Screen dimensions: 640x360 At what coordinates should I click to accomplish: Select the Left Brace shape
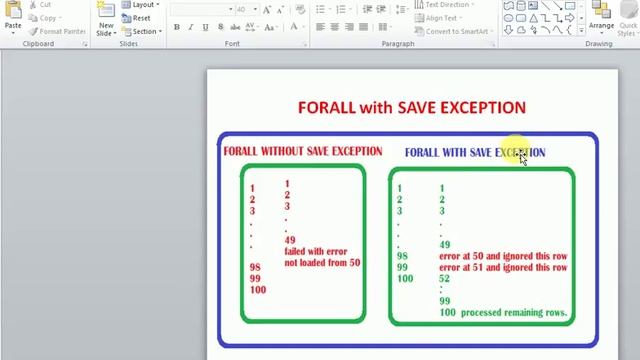coord(569,30)
